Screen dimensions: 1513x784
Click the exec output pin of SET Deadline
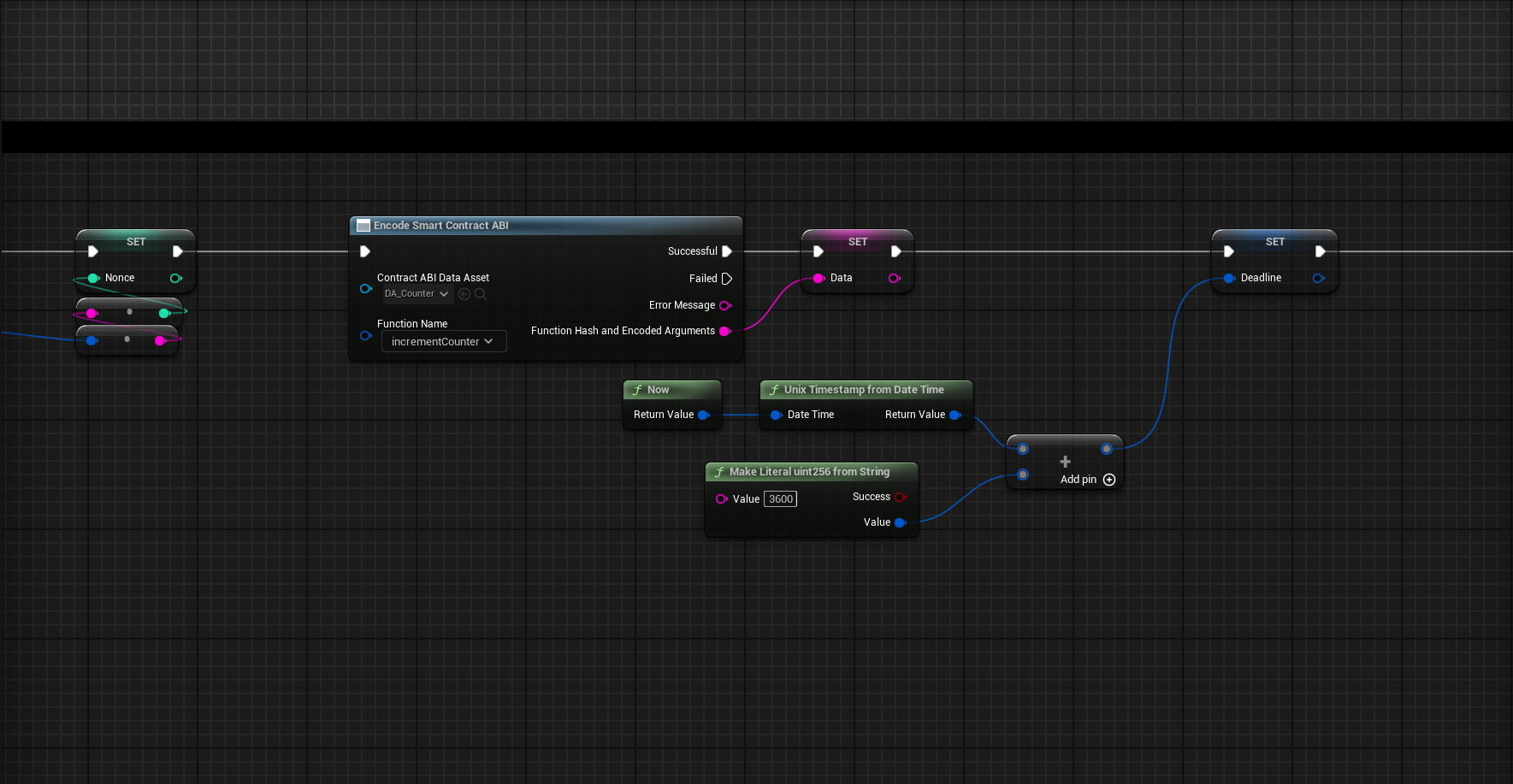[1320, 251]
